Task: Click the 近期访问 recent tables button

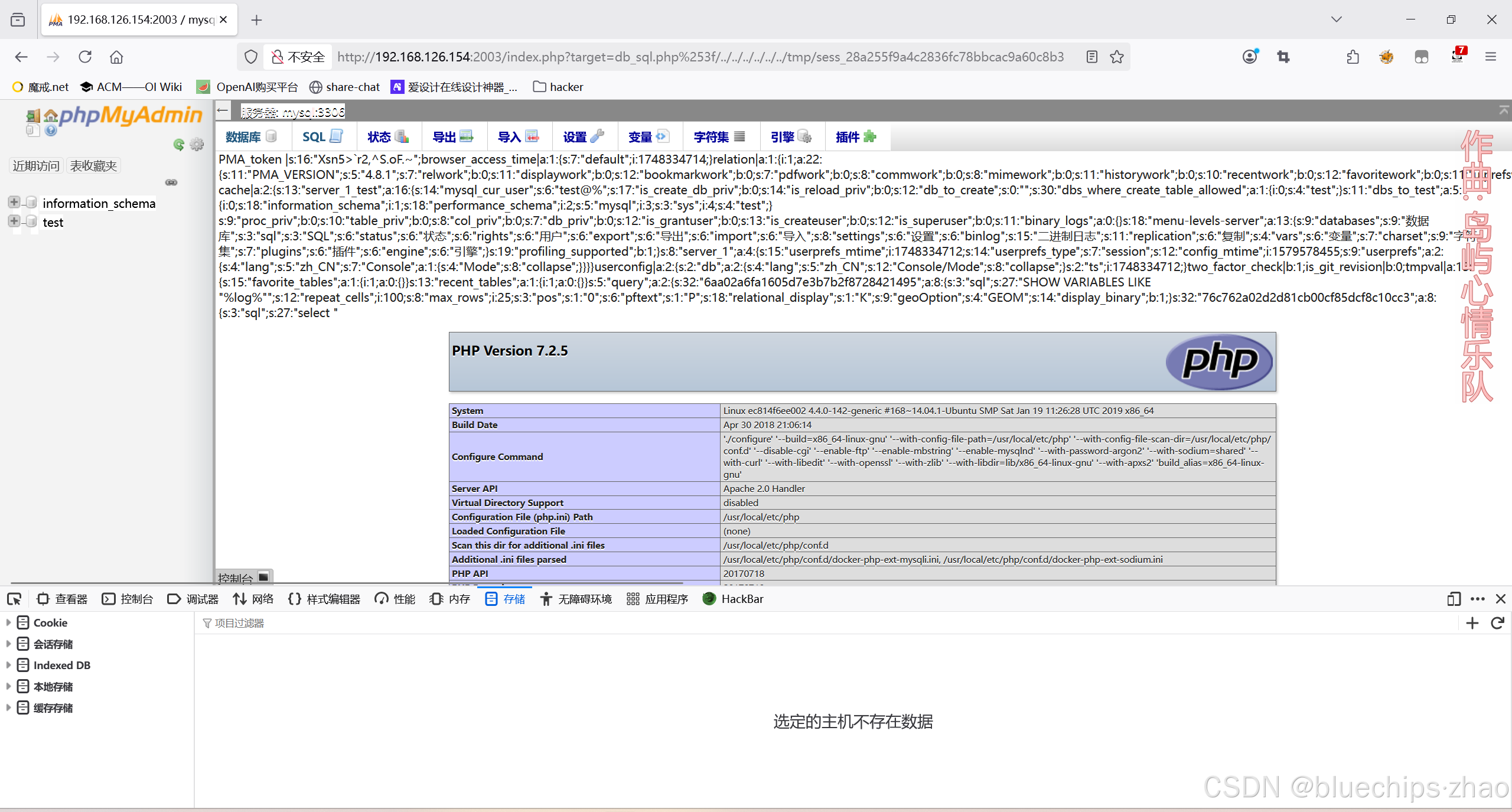Action: (x=36, y=166)
